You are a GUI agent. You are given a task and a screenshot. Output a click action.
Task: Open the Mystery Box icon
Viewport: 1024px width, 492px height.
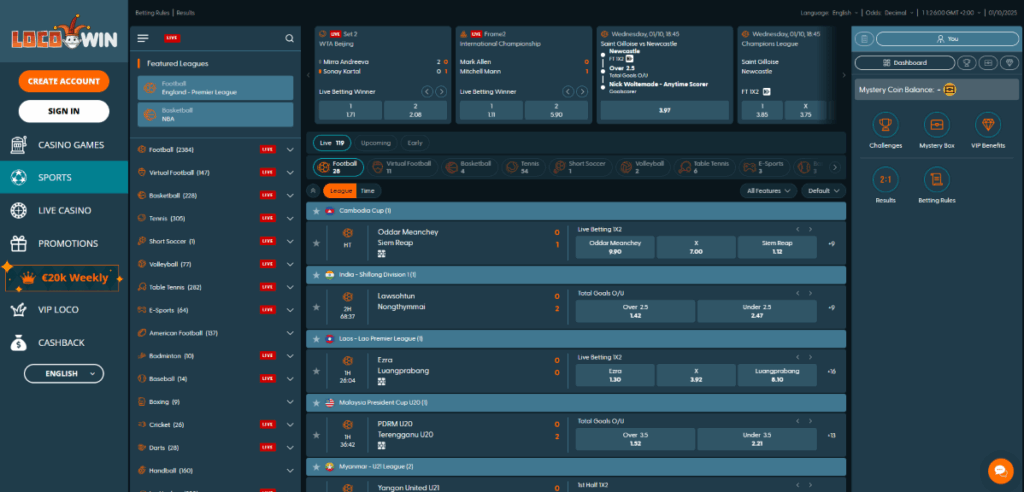click(x=937, y=126)
